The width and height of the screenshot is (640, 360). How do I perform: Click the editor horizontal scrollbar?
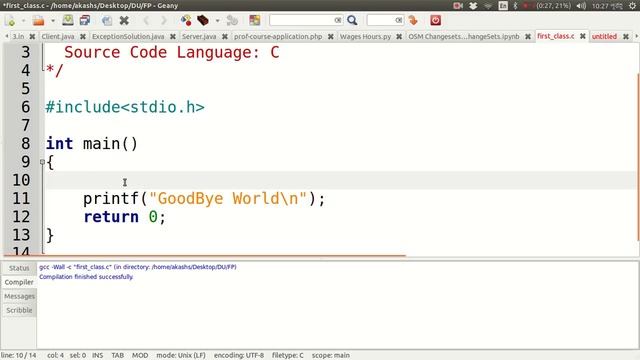204,256
